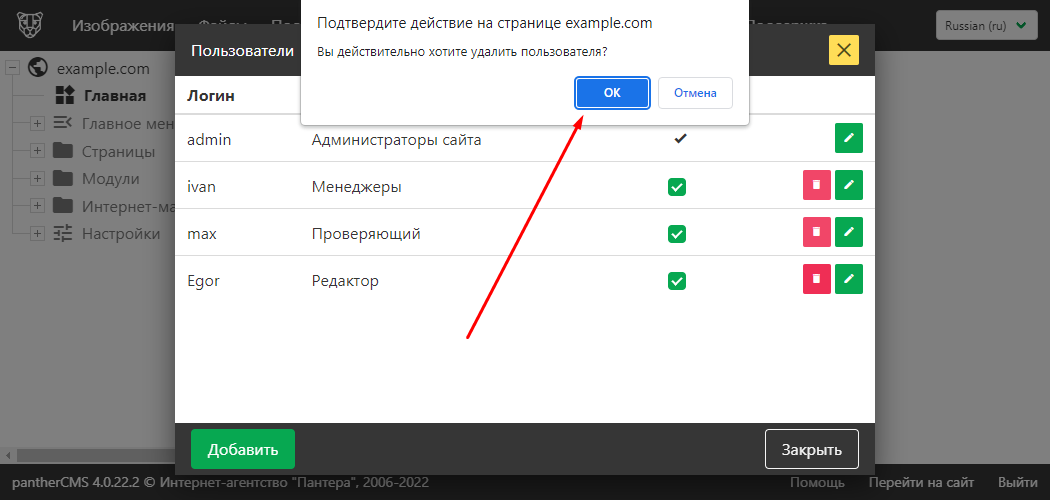Click the Добавить button
Screen dimensions: 1050x500
click(x=242, y=449)
